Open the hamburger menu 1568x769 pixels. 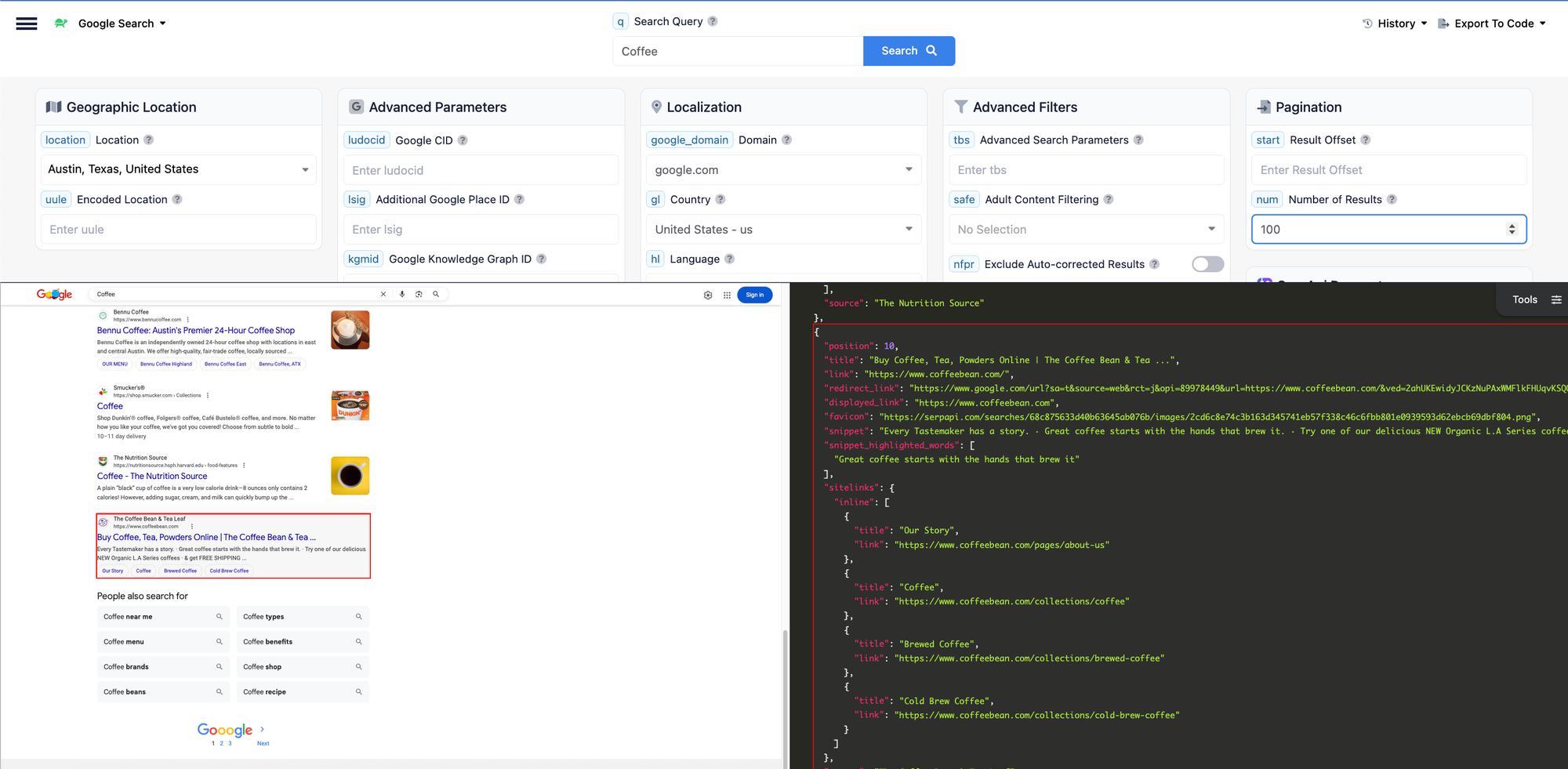(27, 24)
